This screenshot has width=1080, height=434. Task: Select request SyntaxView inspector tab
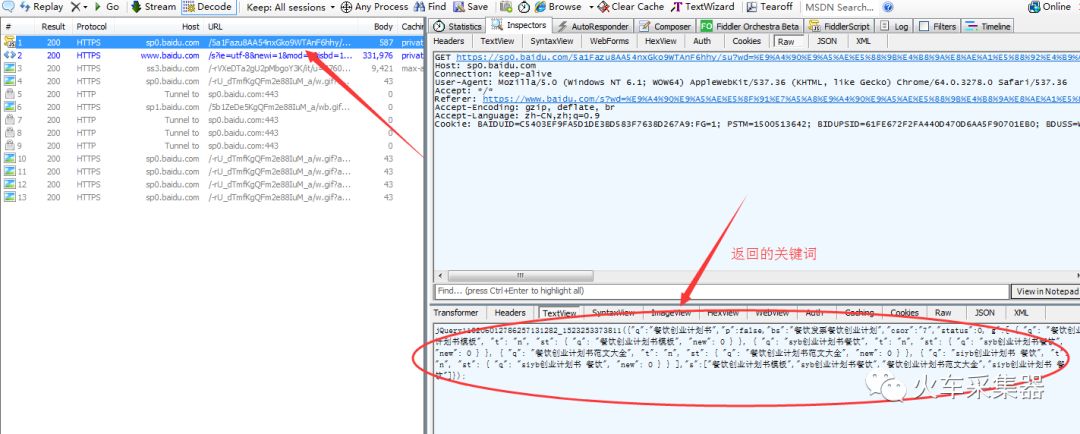[x=552, y=41]
